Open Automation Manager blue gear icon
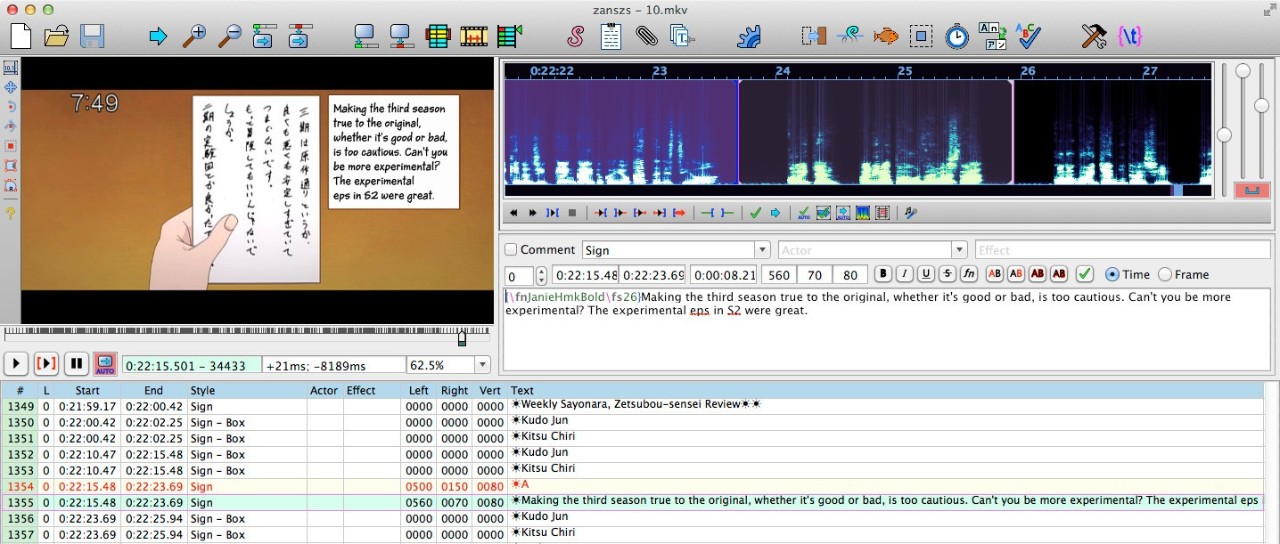 point(749,37)
